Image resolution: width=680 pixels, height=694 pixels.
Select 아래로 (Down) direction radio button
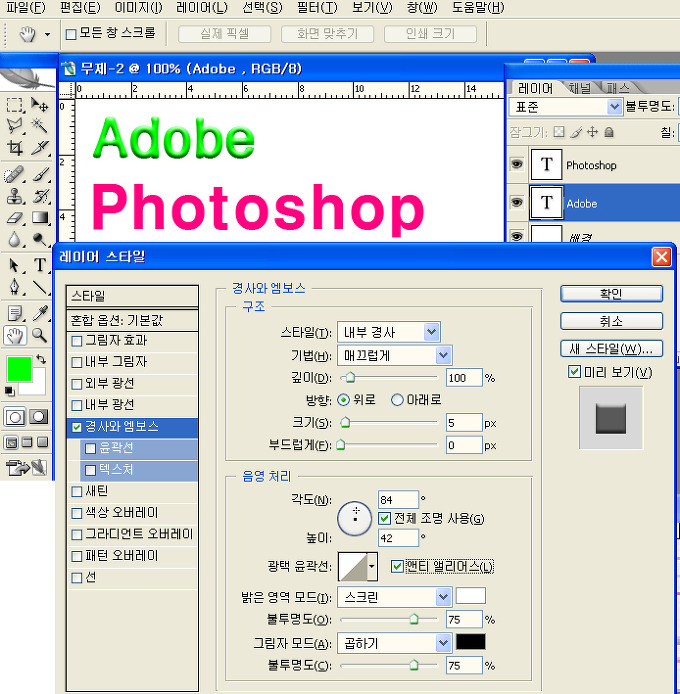(397, 400)
